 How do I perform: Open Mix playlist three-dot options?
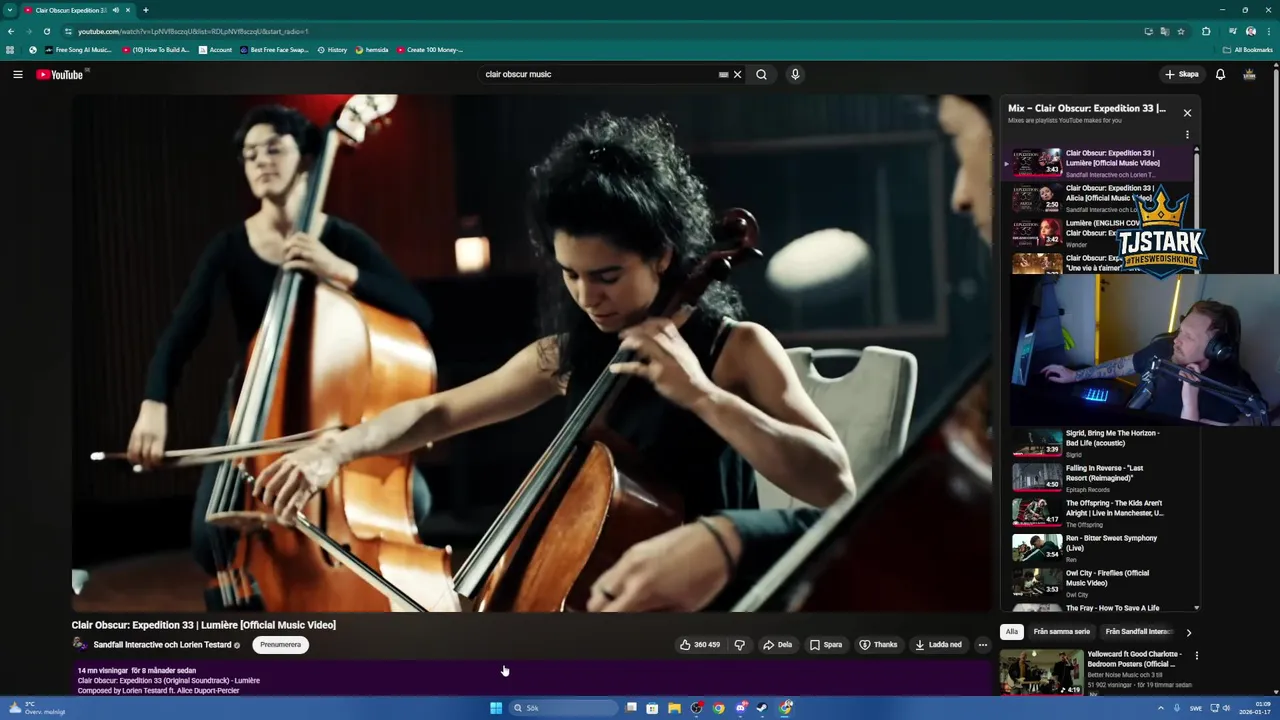point(1187,134)
